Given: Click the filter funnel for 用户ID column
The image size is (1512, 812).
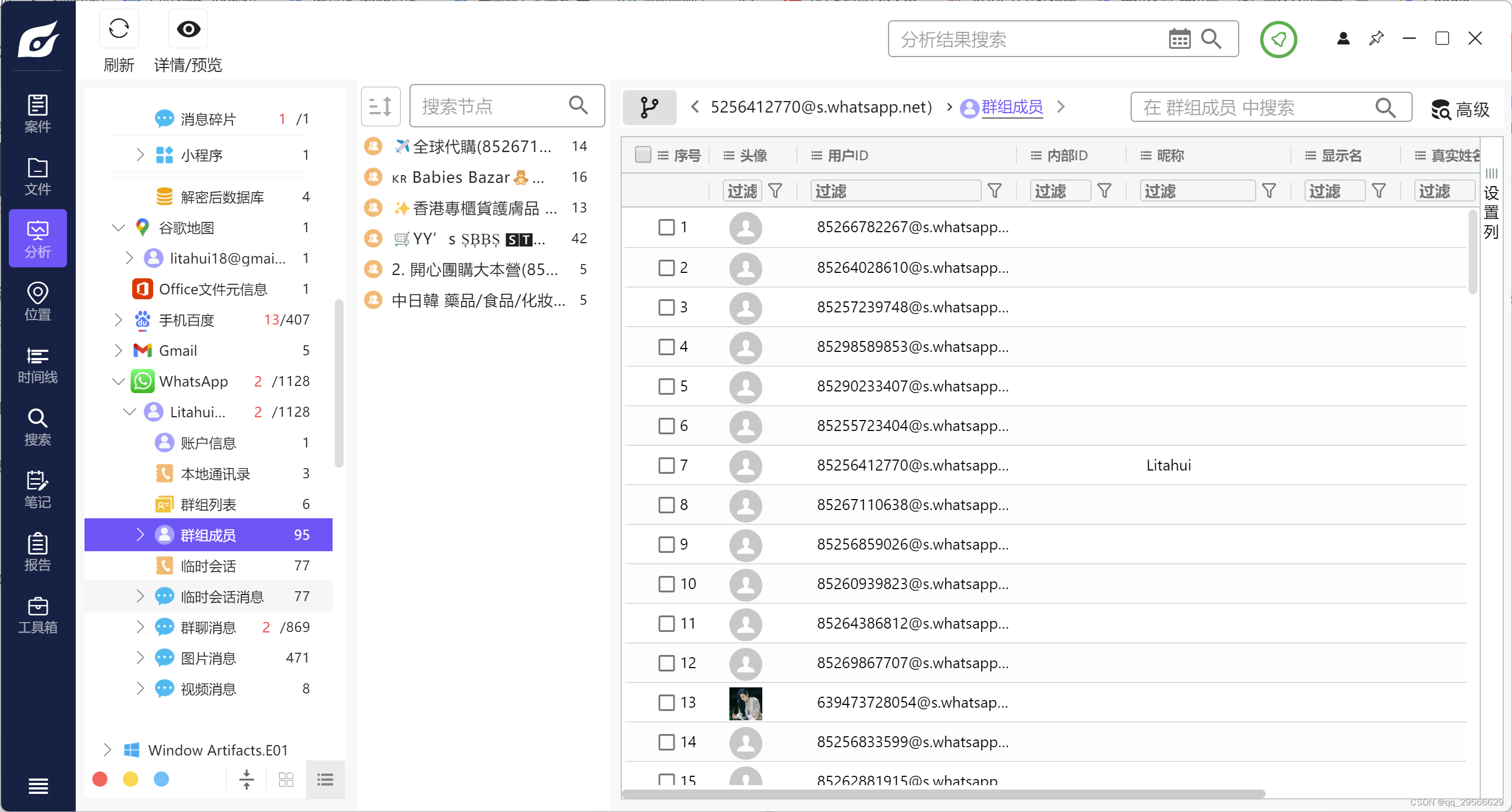Looking at the screenshot, I should 994,191.
